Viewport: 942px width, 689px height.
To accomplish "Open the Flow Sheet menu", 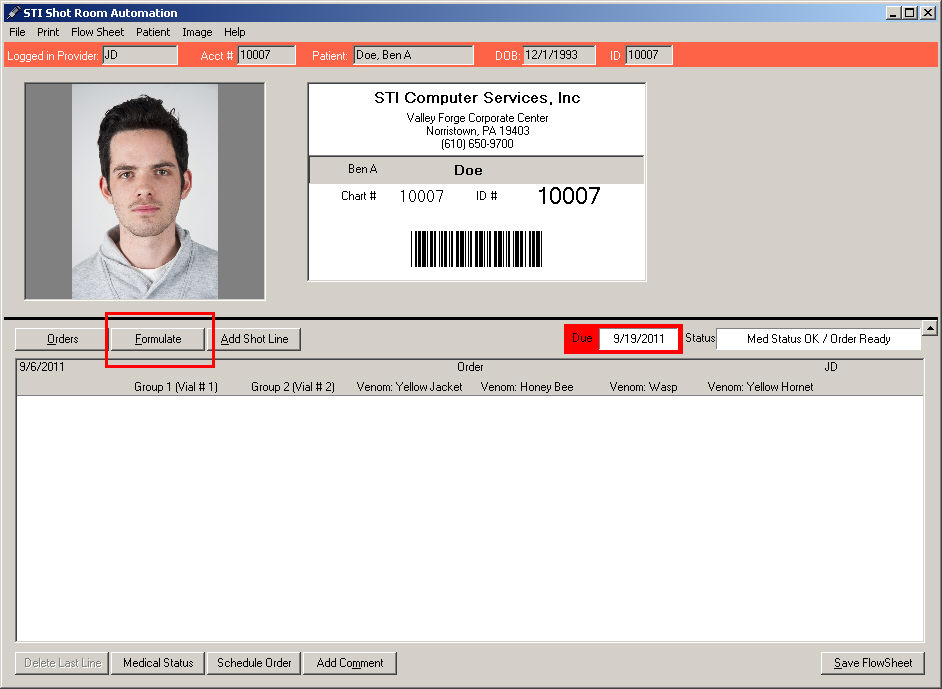I will coord(97,32).
